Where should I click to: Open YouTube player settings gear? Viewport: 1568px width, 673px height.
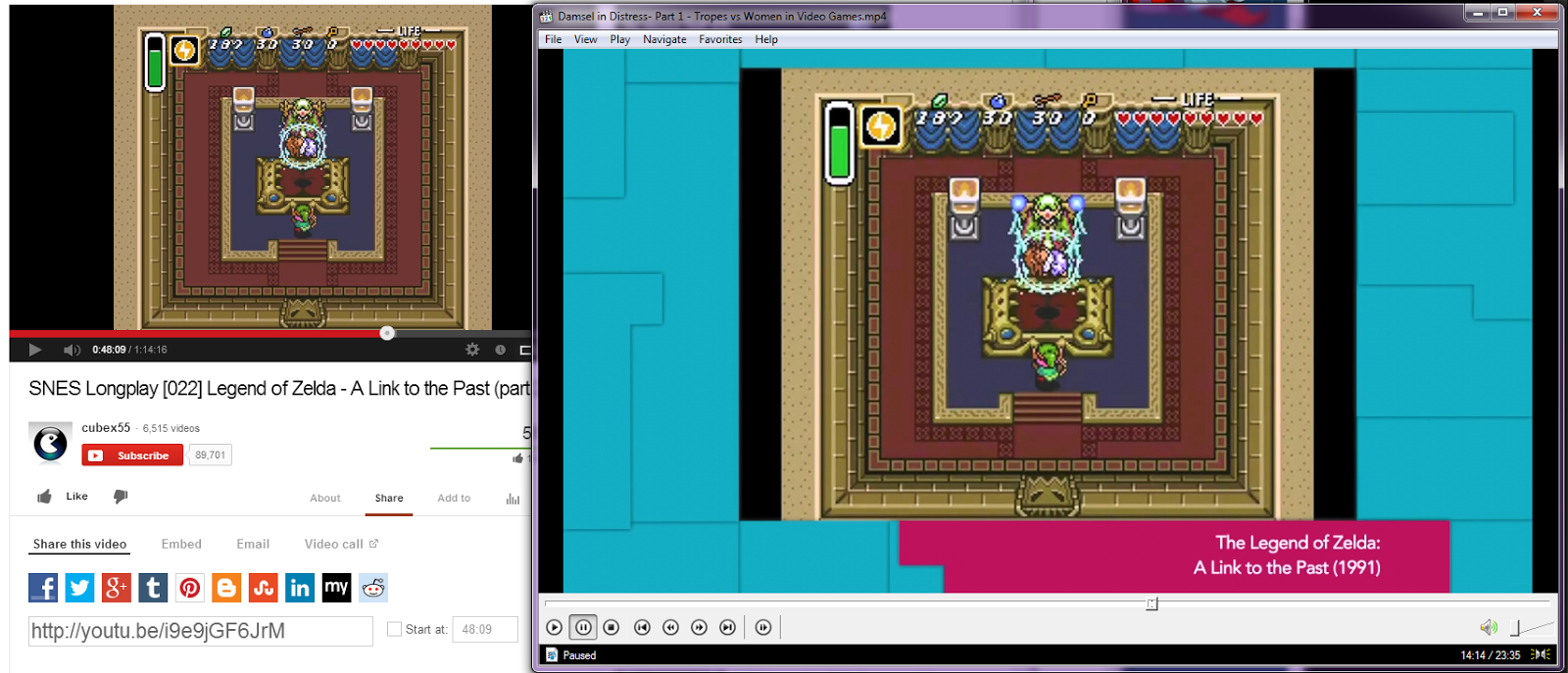point(472,350)
